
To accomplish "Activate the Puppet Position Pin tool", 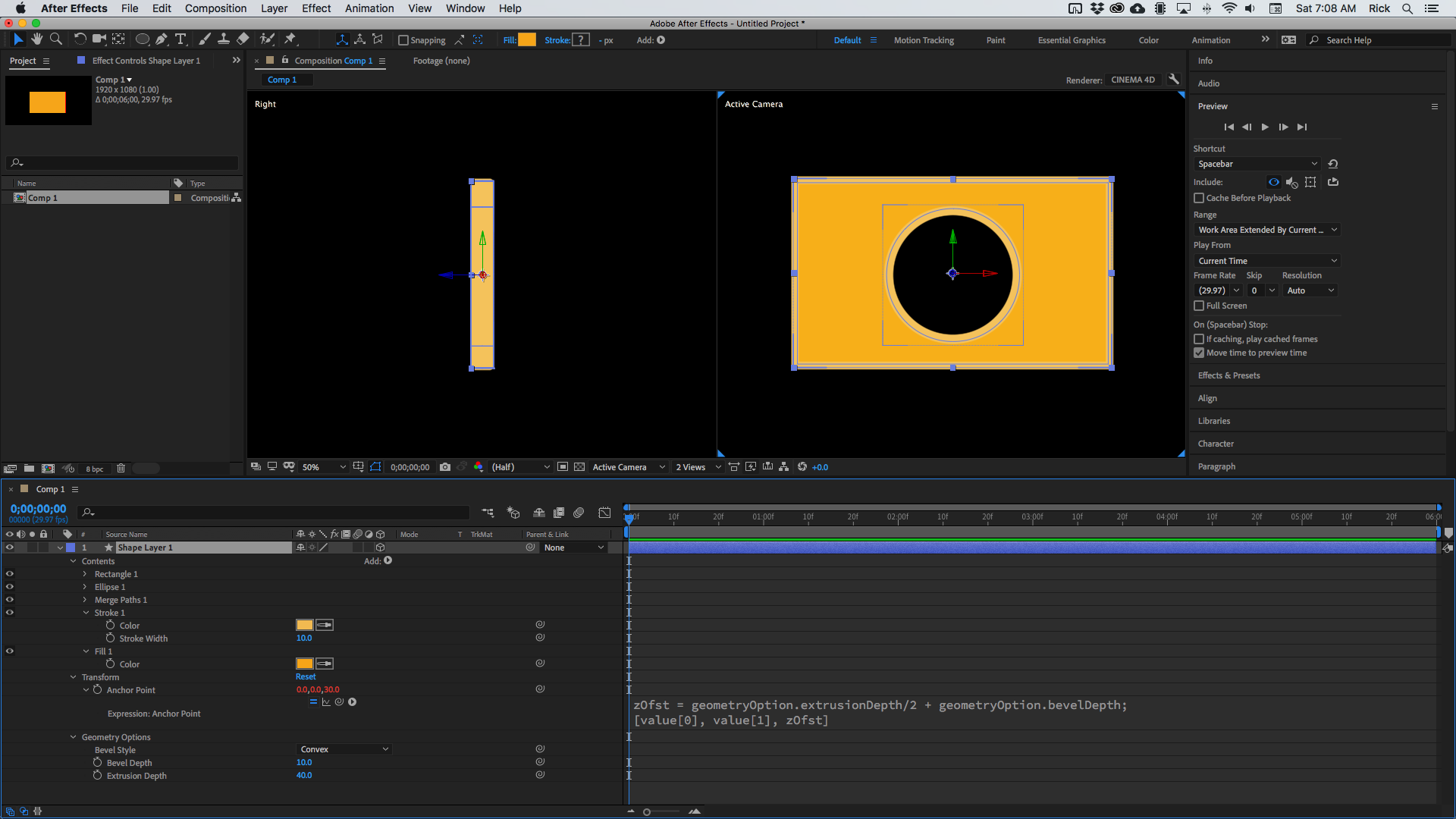I will [289, 39].
